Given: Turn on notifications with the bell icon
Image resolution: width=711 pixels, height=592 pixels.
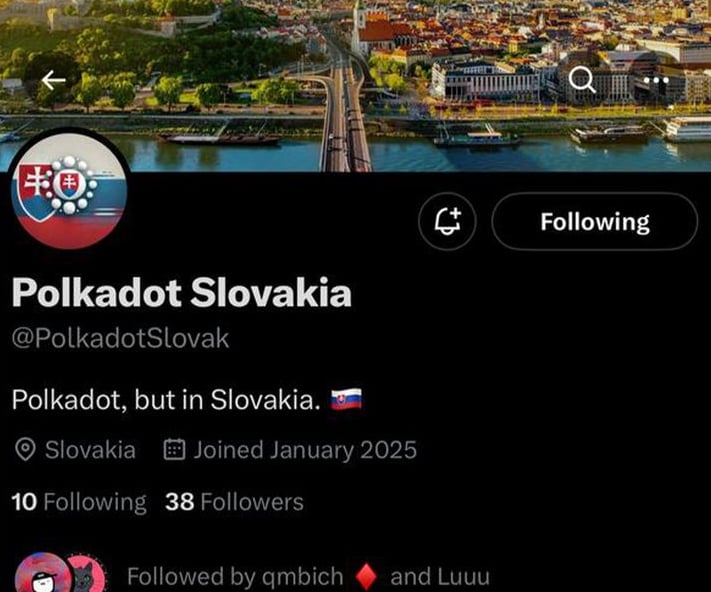Looking at the screenshot, I should tap(447, 221).
